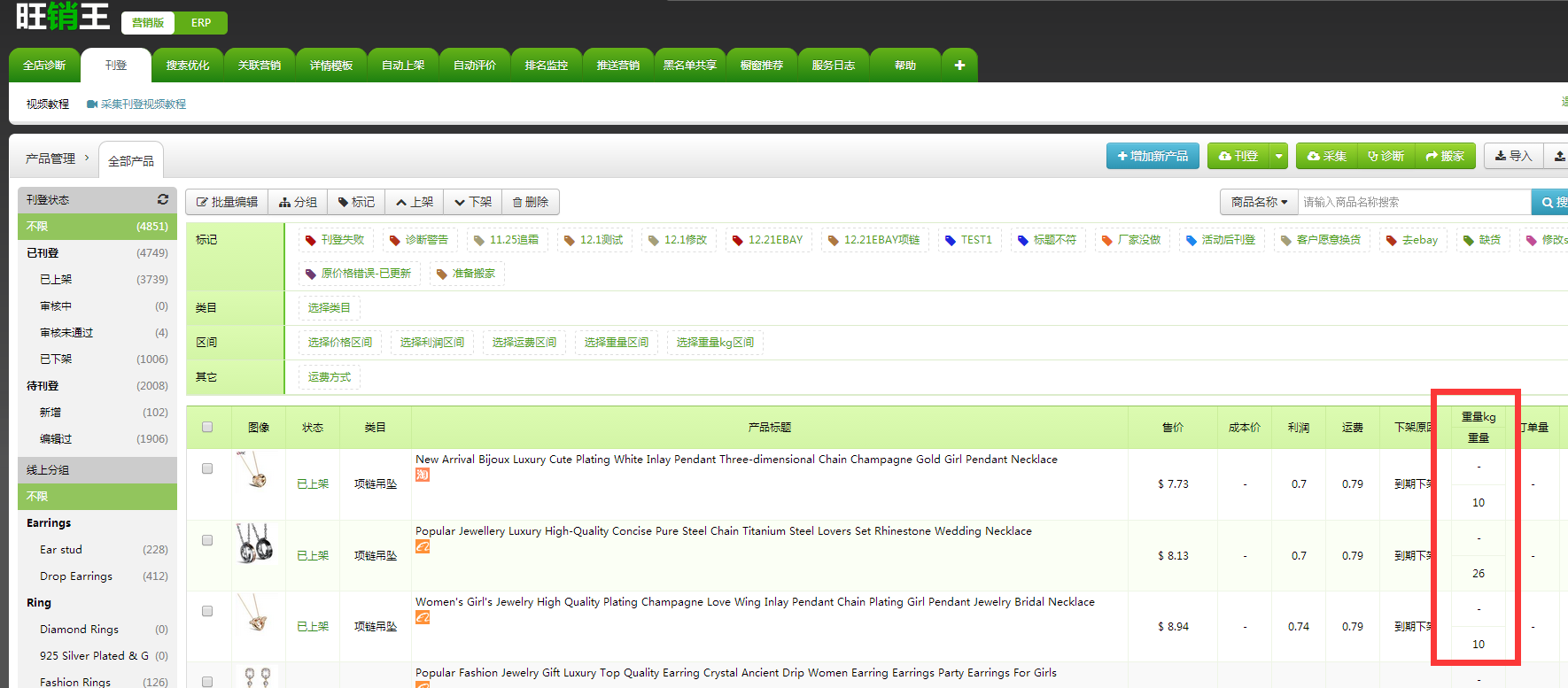Image resolution: width=1568 pixels, height=688 pixels.
Task: Select the 12.1测试 tag filter
Action: tap(594, 240)
